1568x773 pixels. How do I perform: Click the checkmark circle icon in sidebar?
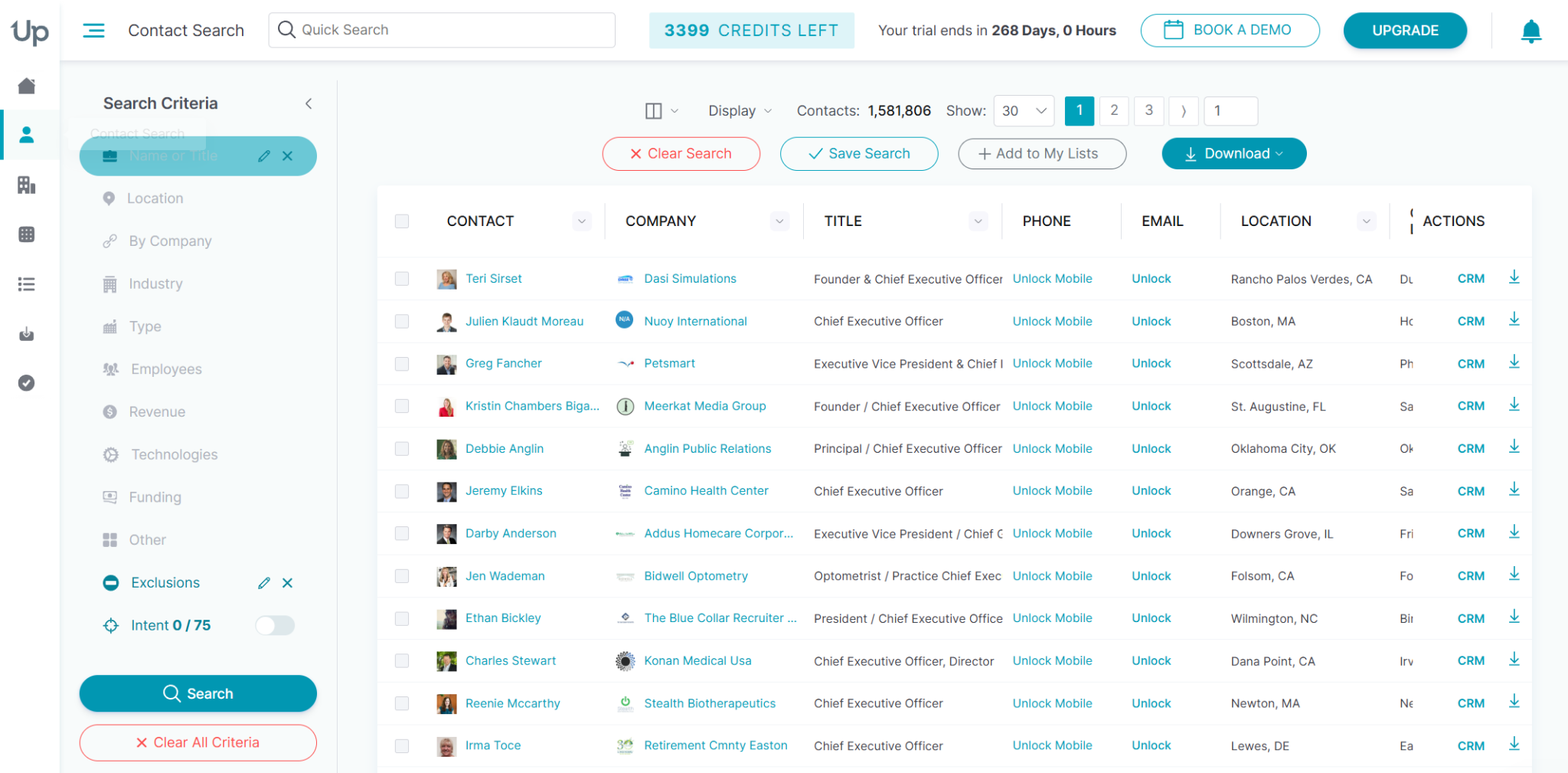(27, 383)
